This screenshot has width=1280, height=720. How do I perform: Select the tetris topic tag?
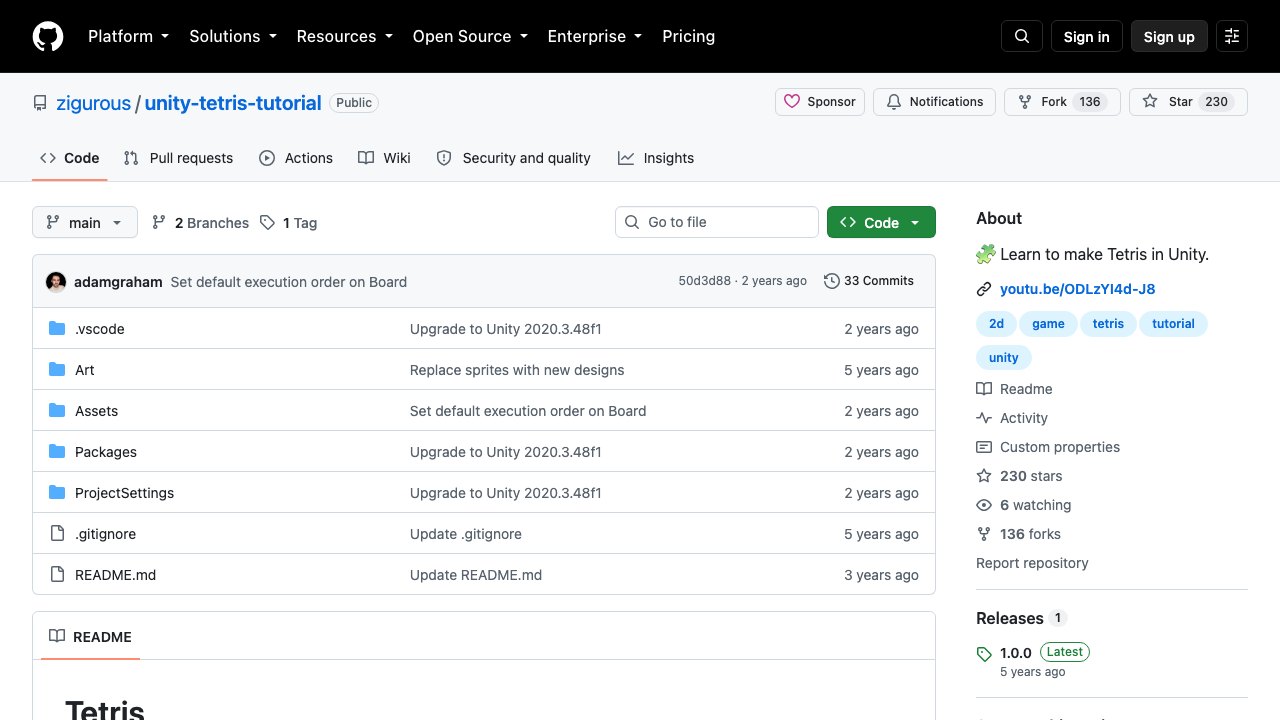pos(1108,324)
